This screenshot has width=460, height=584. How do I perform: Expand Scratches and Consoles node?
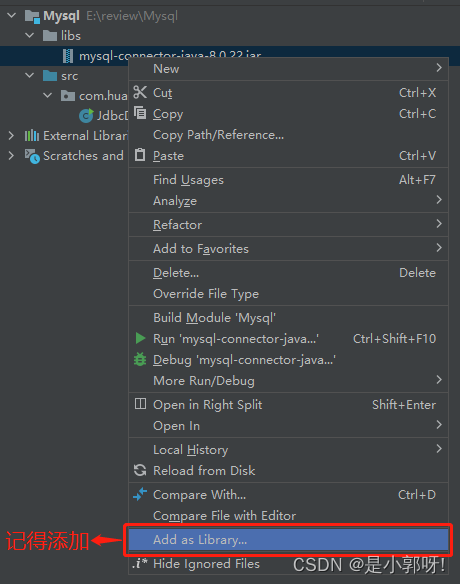(11, 156)
